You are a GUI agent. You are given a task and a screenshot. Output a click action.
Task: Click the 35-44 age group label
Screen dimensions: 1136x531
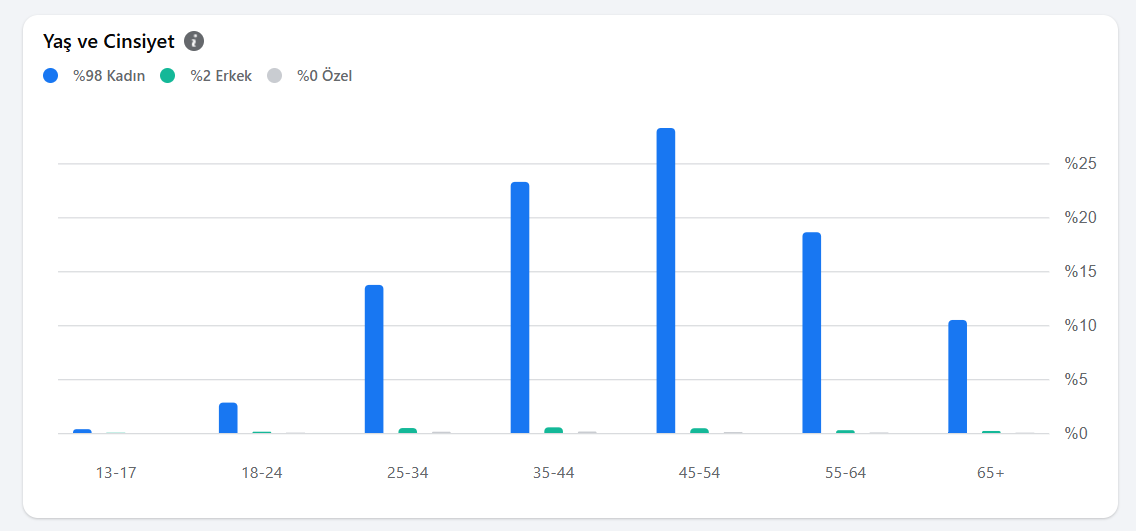(553, 473)
